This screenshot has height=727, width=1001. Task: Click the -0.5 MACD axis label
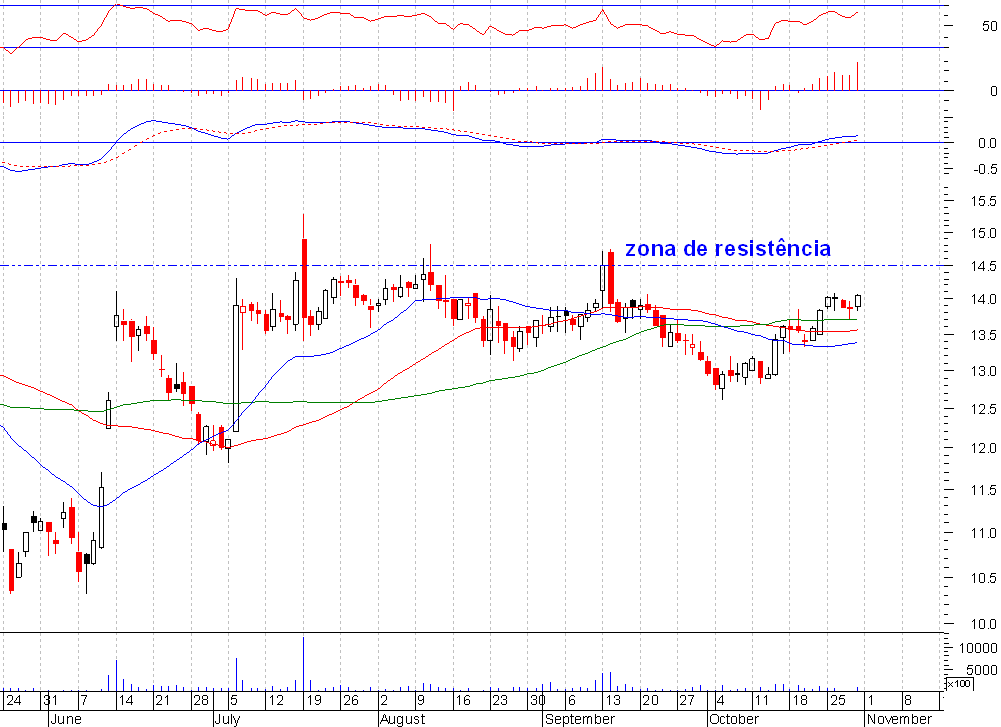tap(985, 169)
